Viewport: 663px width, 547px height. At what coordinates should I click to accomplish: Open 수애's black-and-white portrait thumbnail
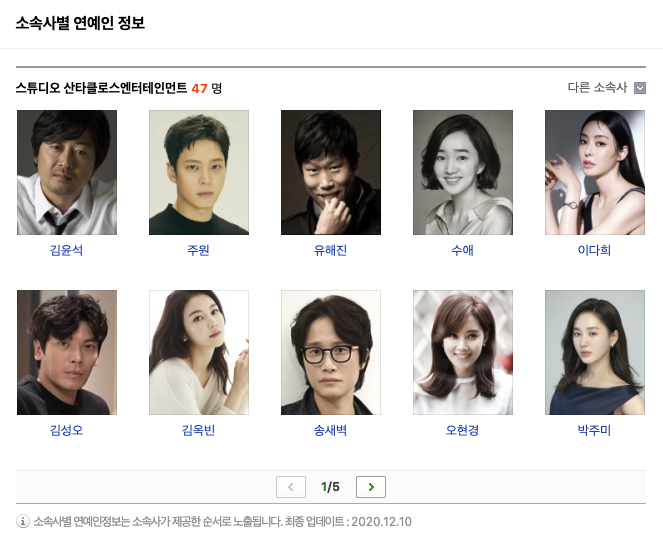coord(463,172)
